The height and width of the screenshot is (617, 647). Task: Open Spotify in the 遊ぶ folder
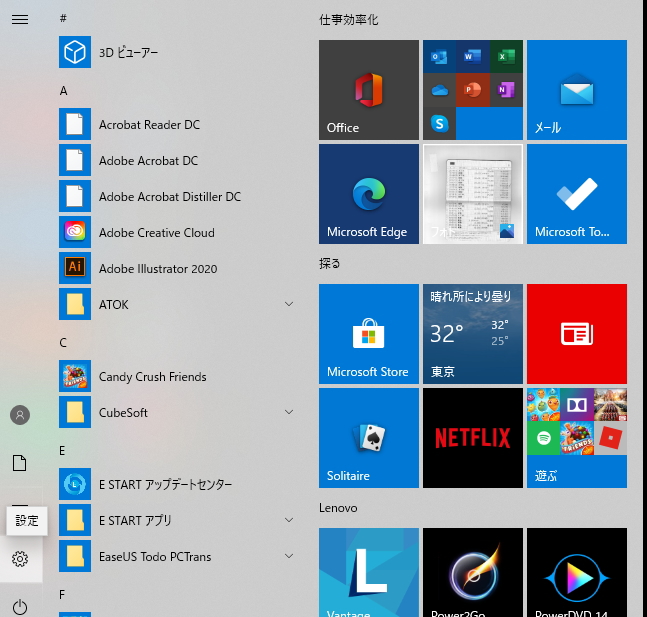pos(543,438)
